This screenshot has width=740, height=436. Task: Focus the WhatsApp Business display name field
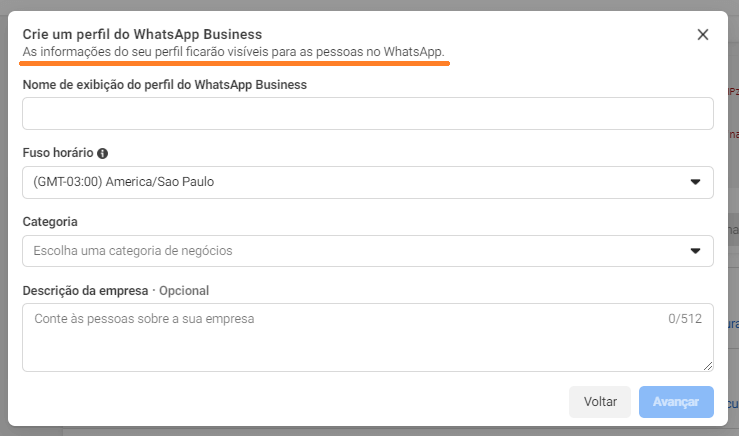point(367,114)
